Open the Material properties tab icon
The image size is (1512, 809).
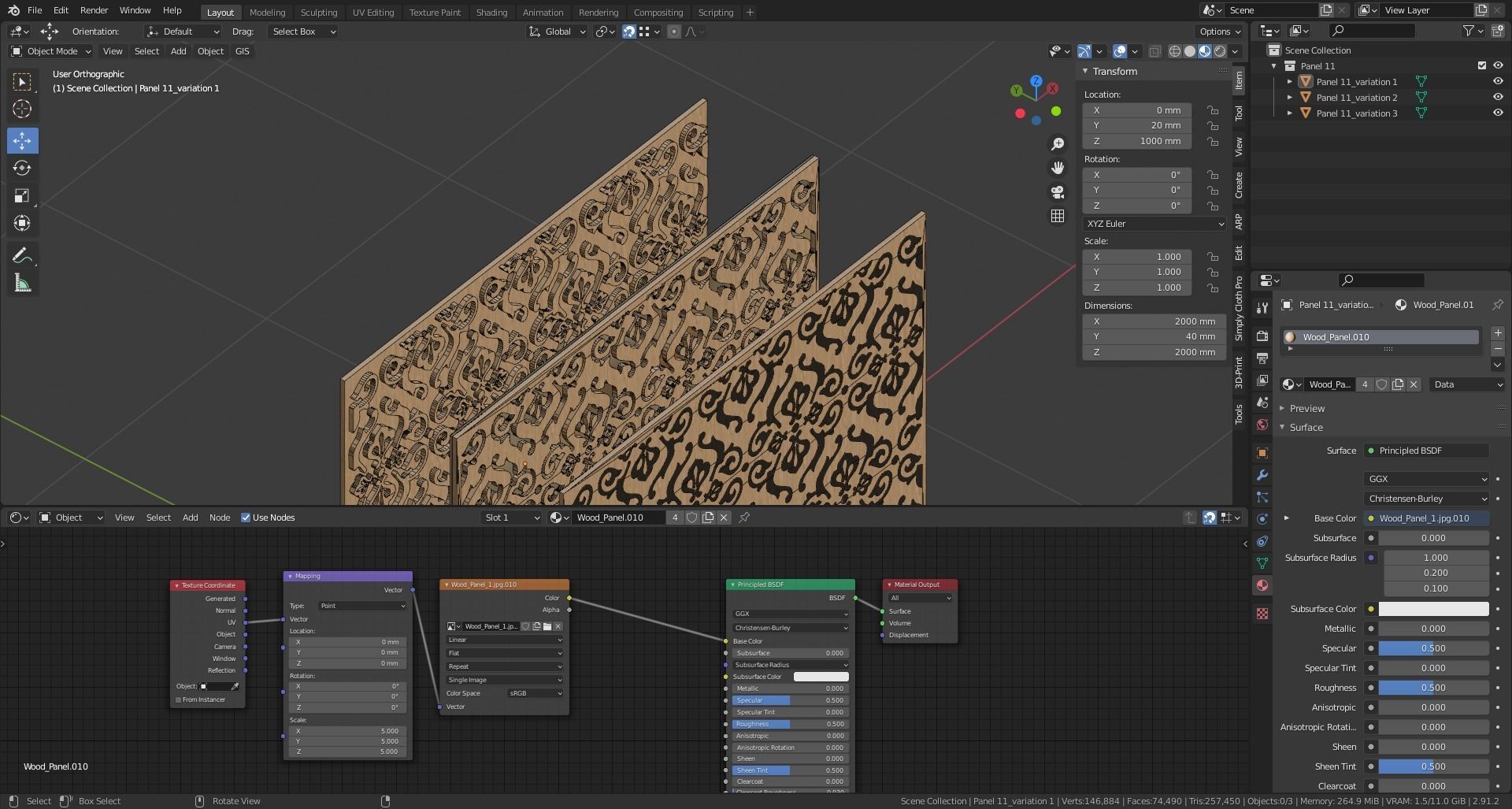[1262, 585]
